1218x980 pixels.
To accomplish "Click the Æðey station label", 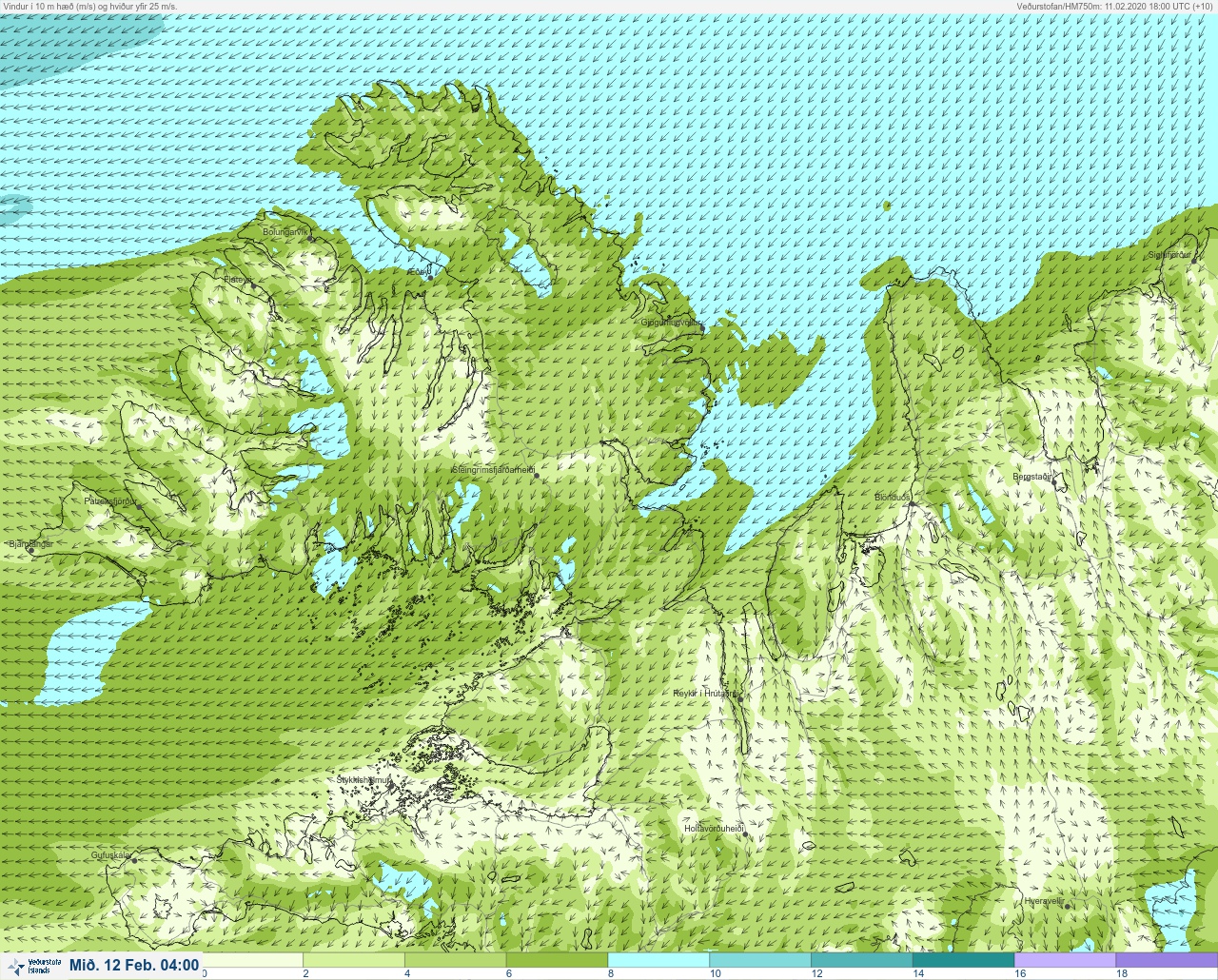I will [x=418, y=272].
